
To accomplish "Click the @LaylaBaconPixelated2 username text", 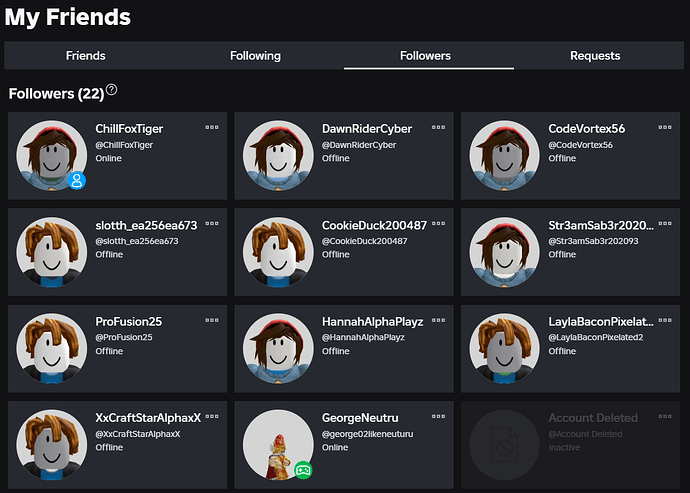I will 596,338.
